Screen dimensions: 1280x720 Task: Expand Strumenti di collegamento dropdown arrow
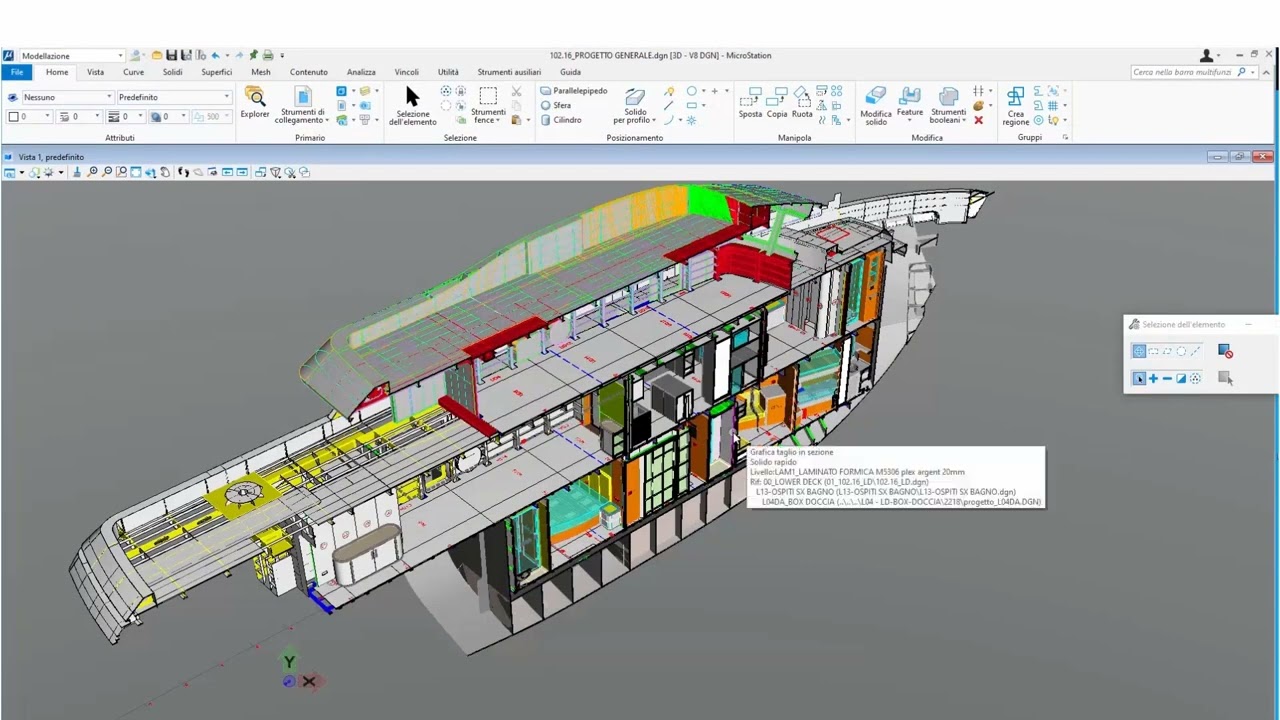click(x=325, y=121)
